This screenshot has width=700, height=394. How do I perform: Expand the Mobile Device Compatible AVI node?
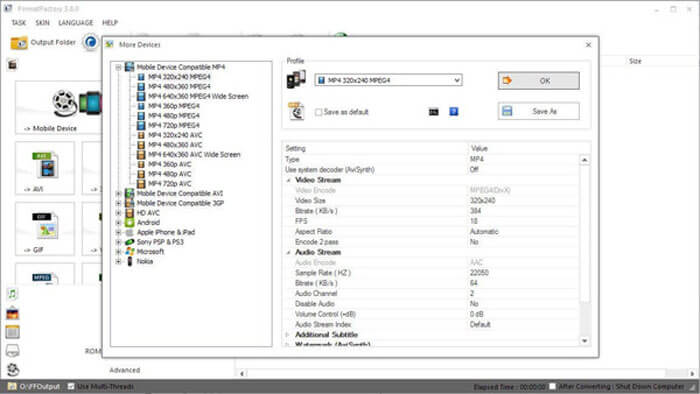click(118, 193)
